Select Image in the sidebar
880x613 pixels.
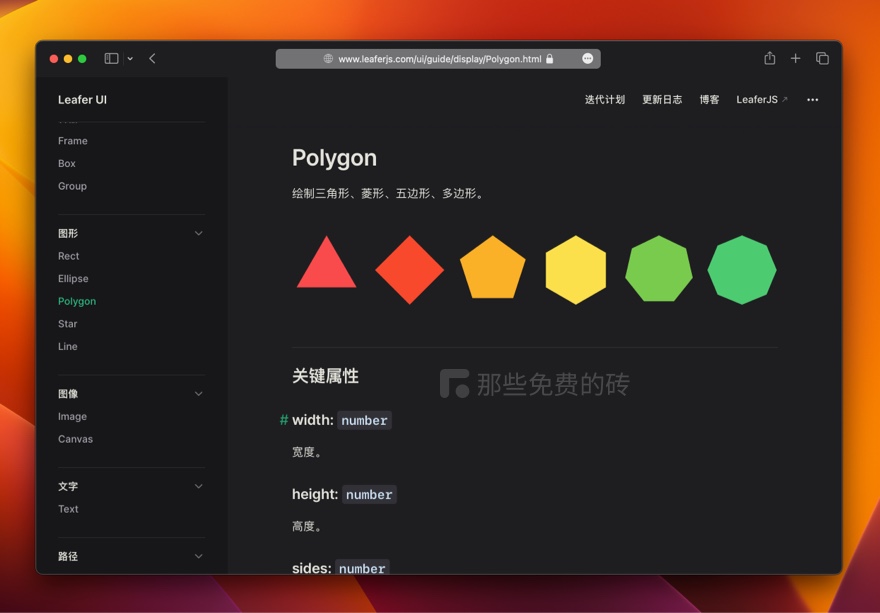click(x=72, y=417)
